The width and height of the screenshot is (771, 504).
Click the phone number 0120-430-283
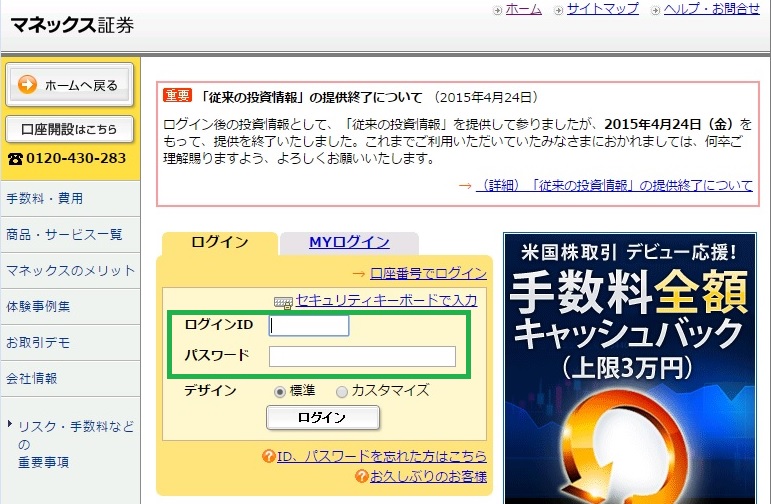click(76, 158)
